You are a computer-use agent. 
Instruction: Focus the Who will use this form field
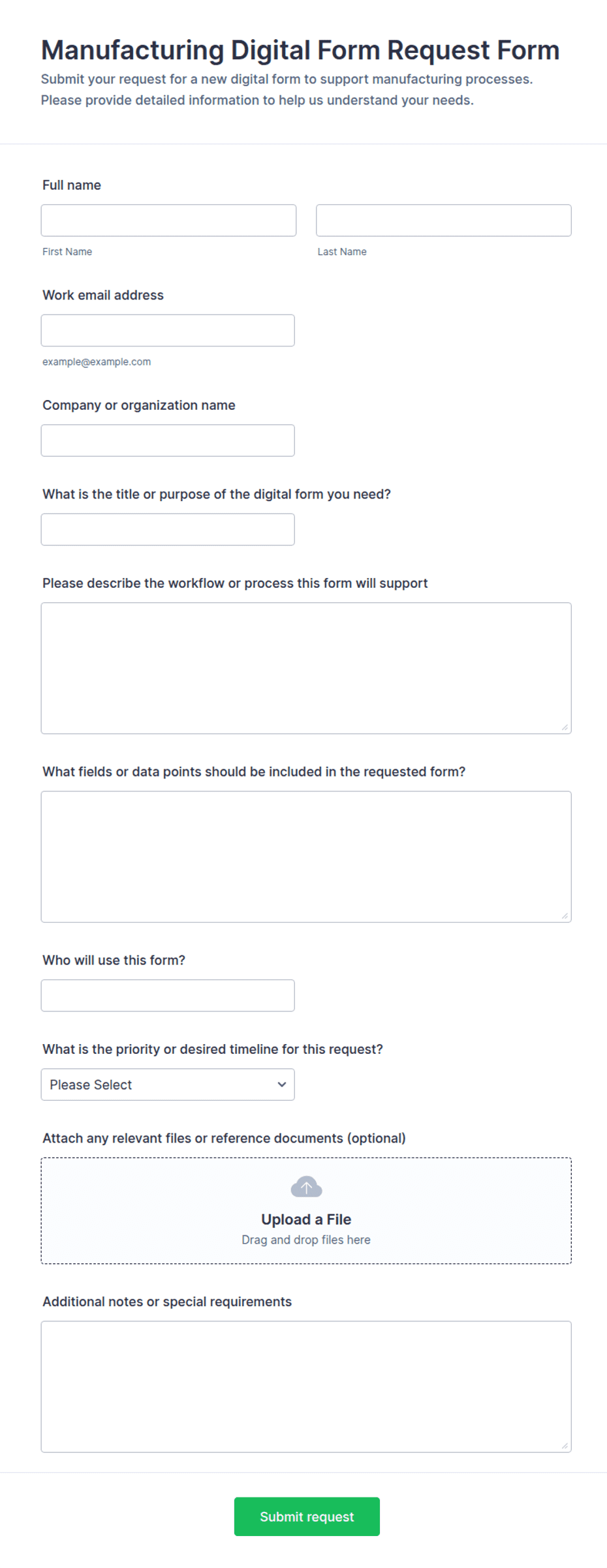[168, 995]
